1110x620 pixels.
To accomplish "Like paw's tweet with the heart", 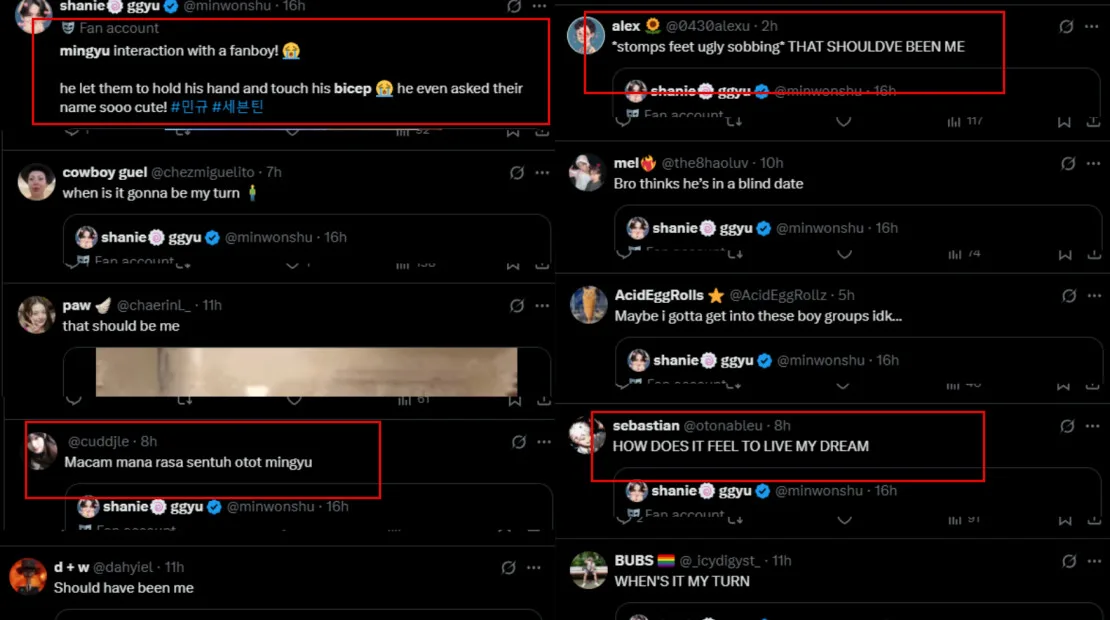I will point(293,399).
